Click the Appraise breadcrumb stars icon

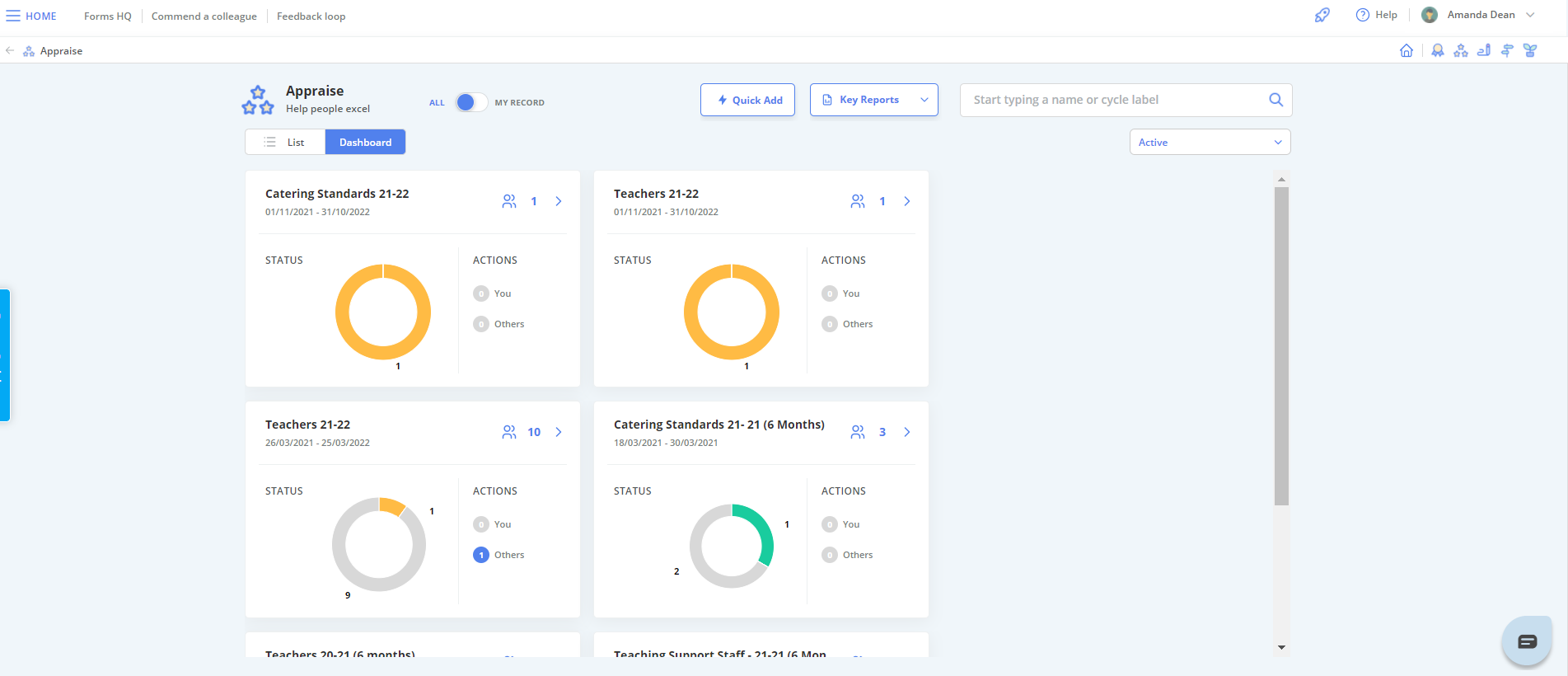(29, 51)
